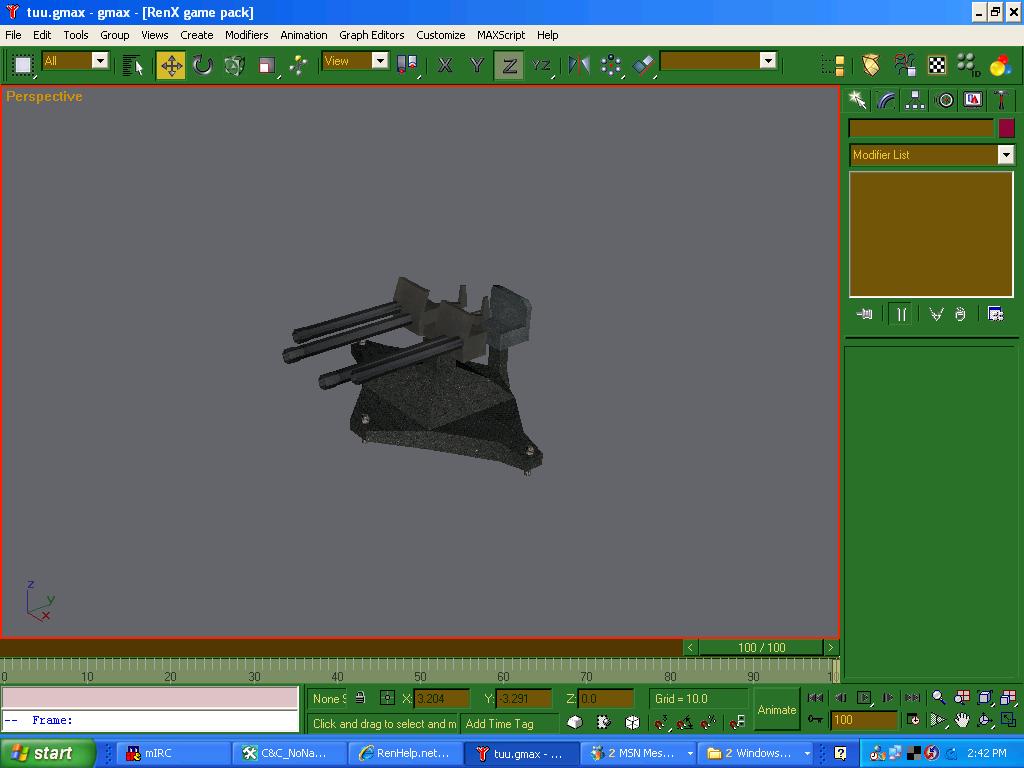Screen dimensions: 1024x768
Task: Toggle the pin stack button
Action: (x=865, y=314)
